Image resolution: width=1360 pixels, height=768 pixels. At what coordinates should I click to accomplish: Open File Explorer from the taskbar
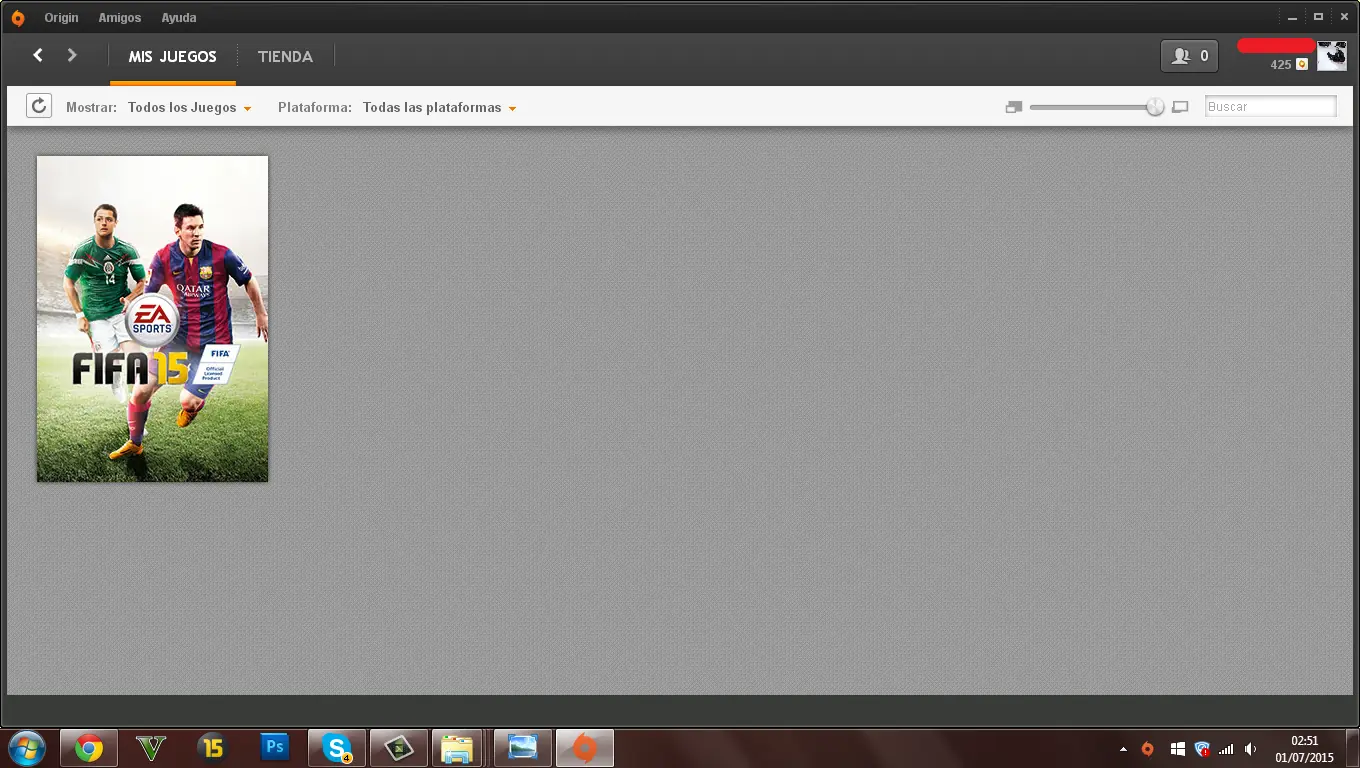(457, 748)
